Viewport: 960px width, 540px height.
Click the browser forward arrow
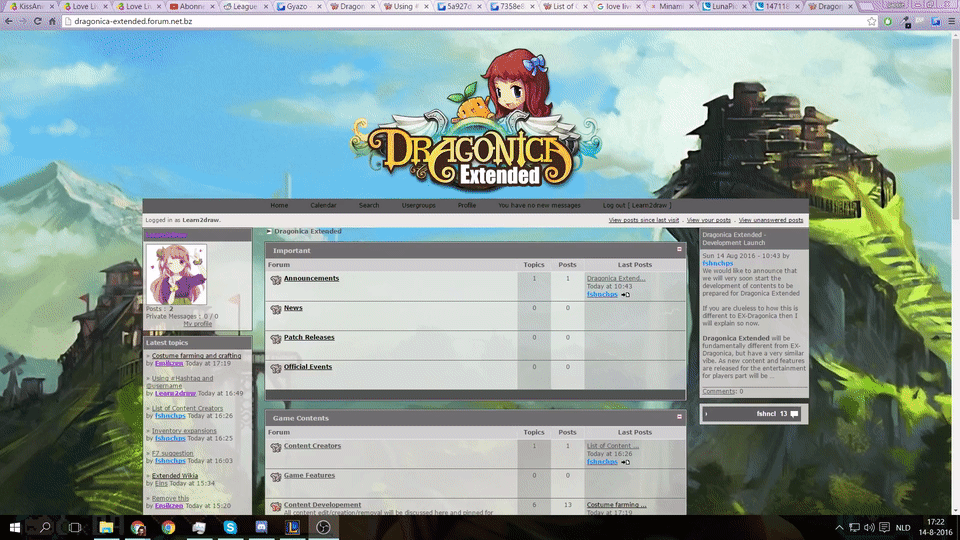(23, 21)
